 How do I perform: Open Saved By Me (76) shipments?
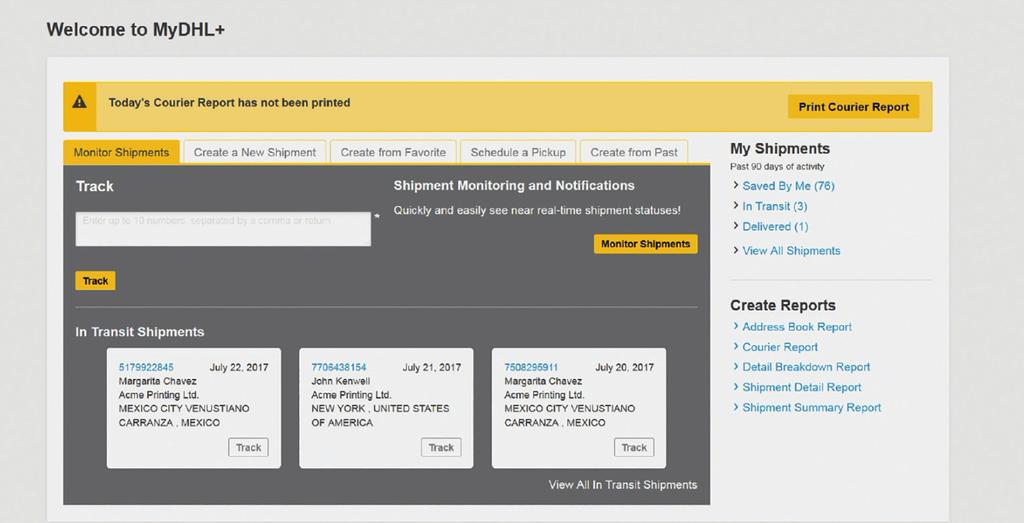788,186
